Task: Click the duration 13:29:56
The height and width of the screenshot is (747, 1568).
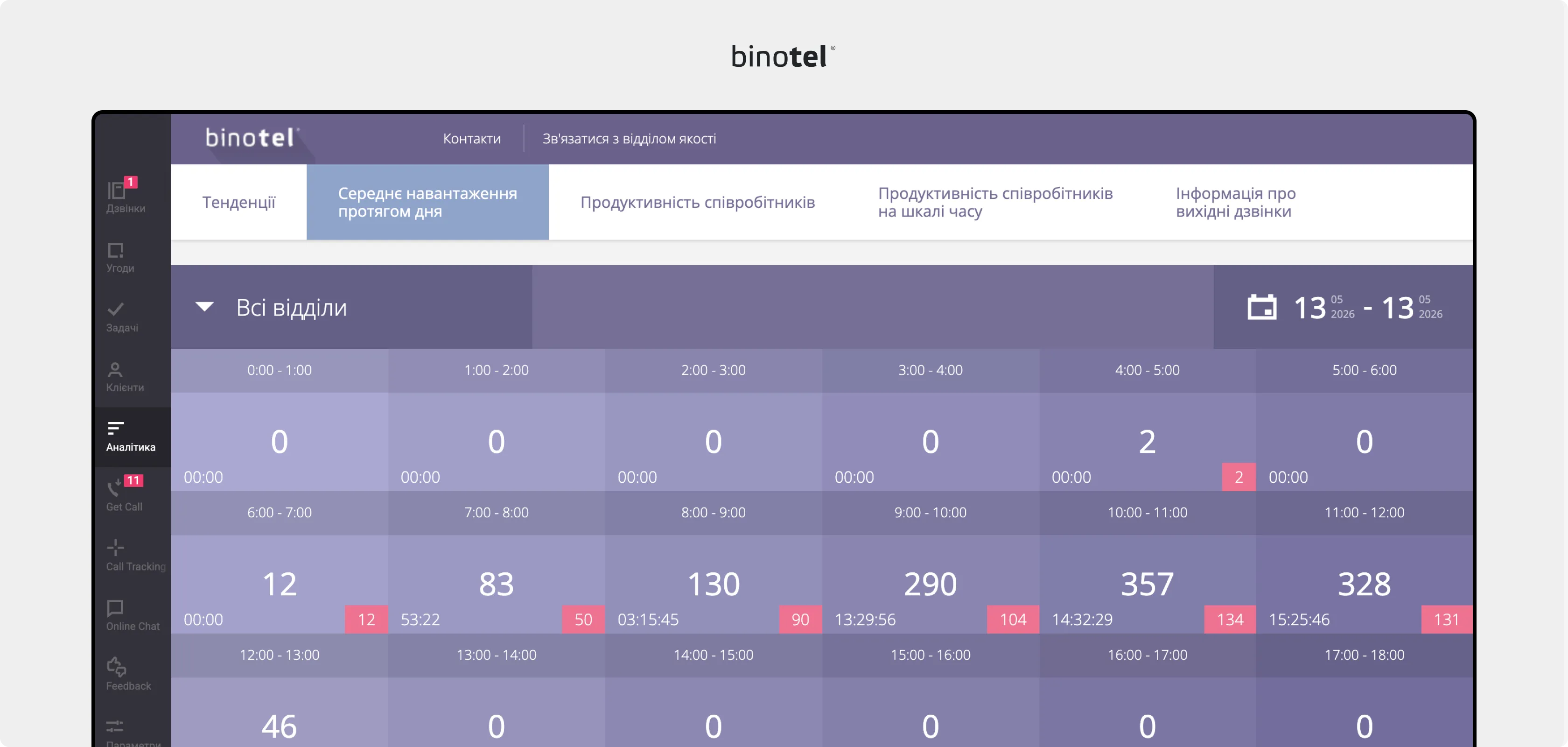Action: (x=865, y=620)
